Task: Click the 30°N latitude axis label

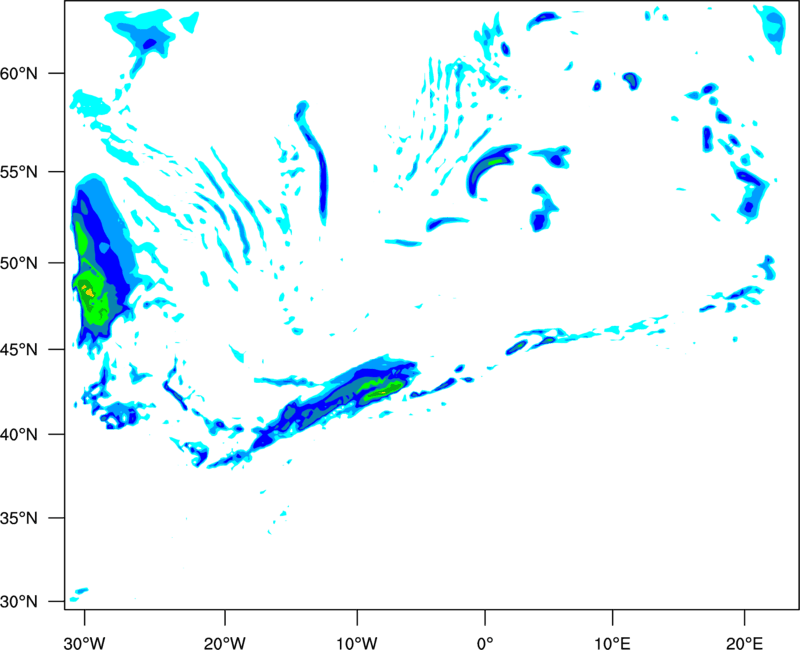Action: (19, 602)
